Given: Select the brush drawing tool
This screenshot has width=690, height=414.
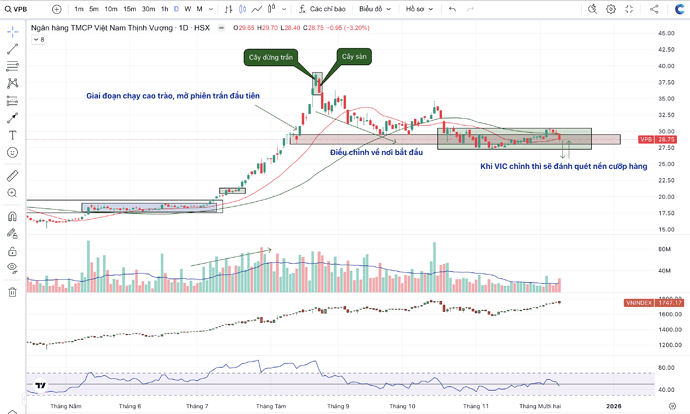Looking at the screenshot, I should tap(12, 118).
